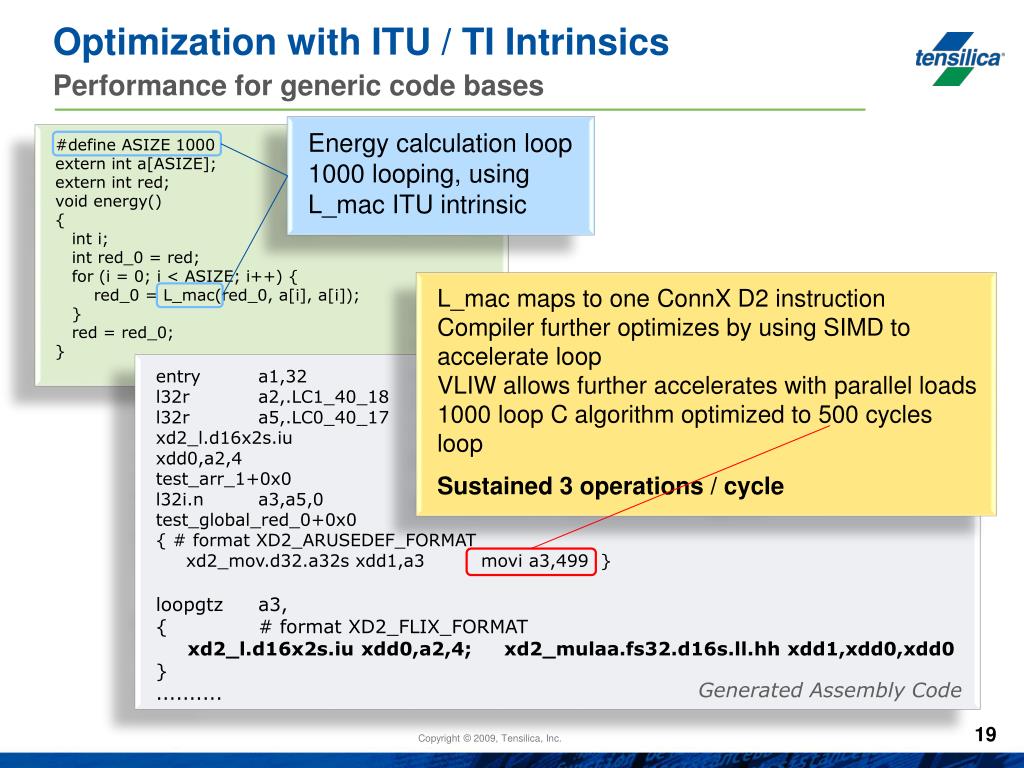The width and height of the screenshot is (1024, 768).
Task: Click the 'int red_0 = red;' line
Action: point(135,257)
